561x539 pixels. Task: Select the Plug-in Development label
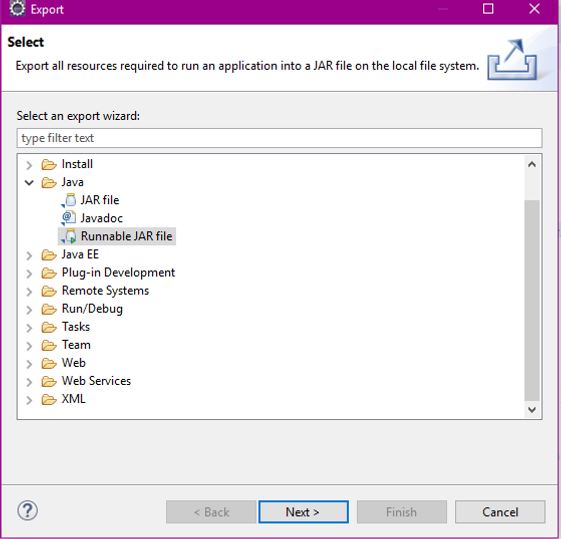(118, 273)
